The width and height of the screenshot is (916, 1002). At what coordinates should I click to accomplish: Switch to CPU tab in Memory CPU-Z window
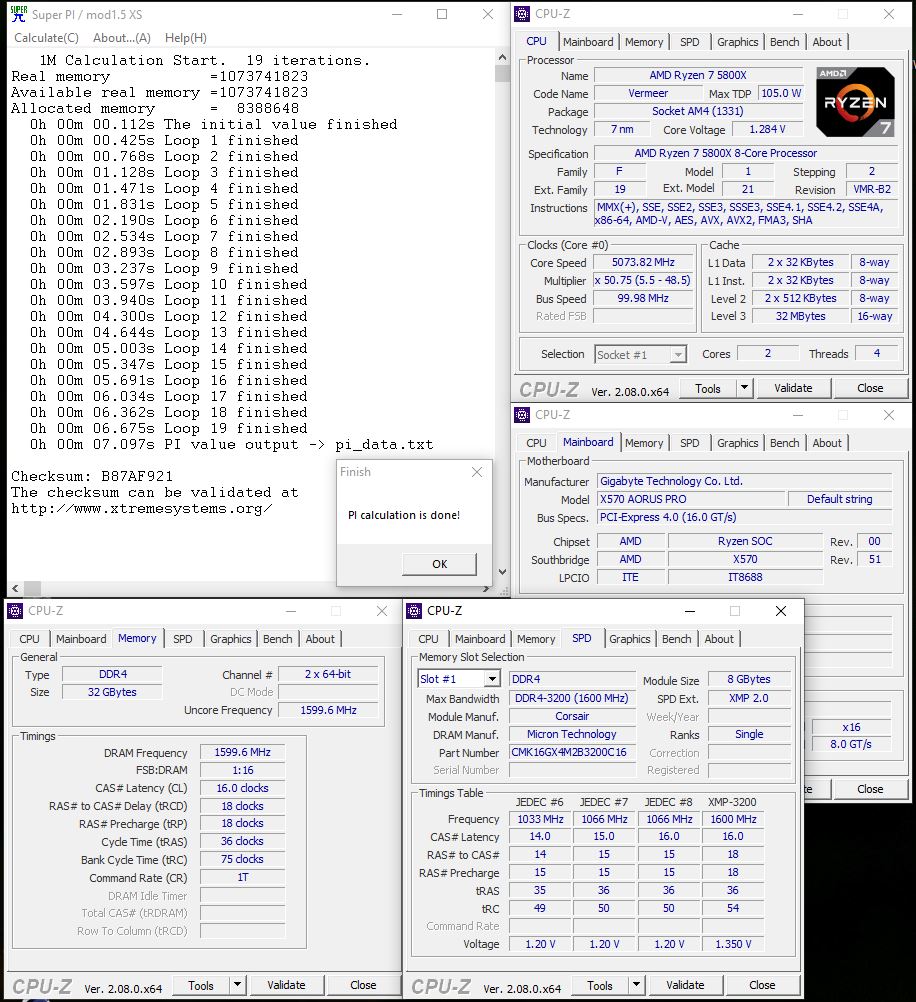[29, 639]
